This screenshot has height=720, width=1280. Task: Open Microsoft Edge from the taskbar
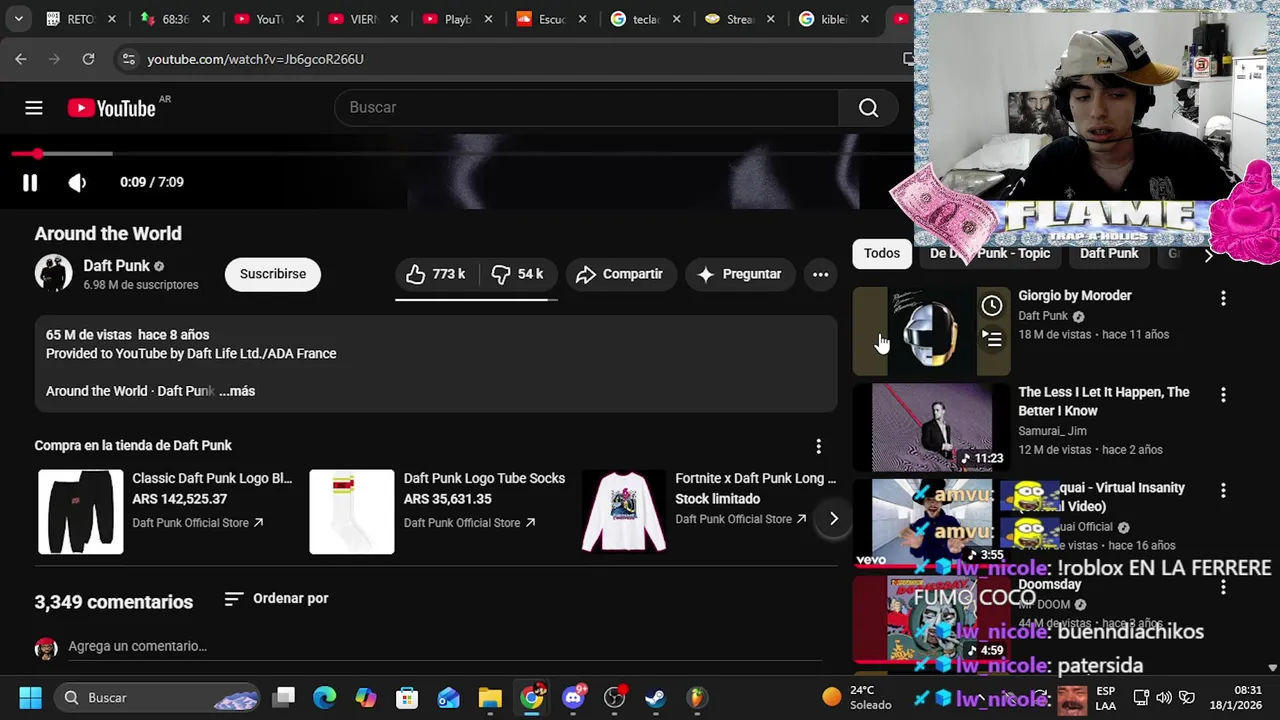pos(325,698)
